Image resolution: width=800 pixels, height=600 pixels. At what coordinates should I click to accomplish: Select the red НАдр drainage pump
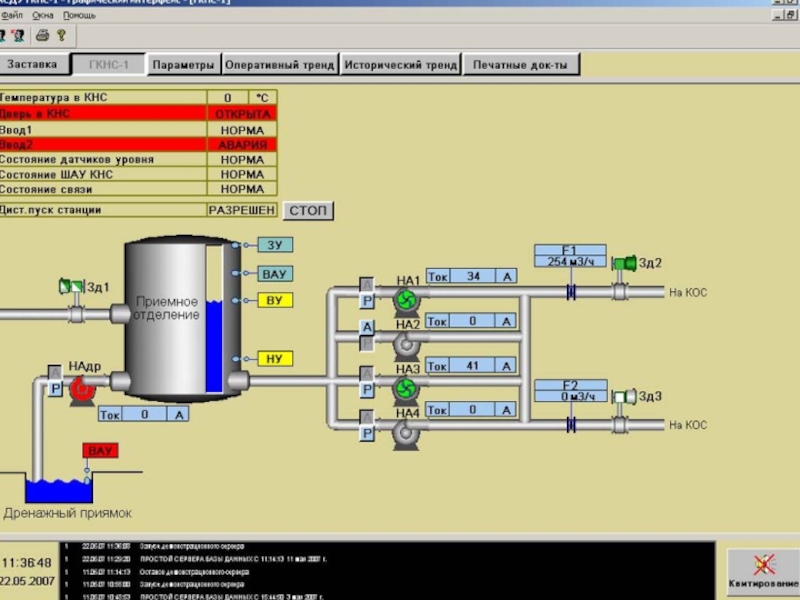click(82, 392)
